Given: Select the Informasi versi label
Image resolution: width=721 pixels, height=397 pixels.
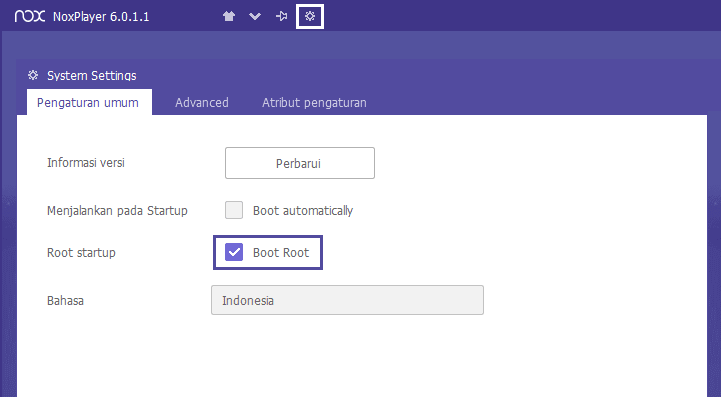Looking at the screenshot, I should [86, 163].
